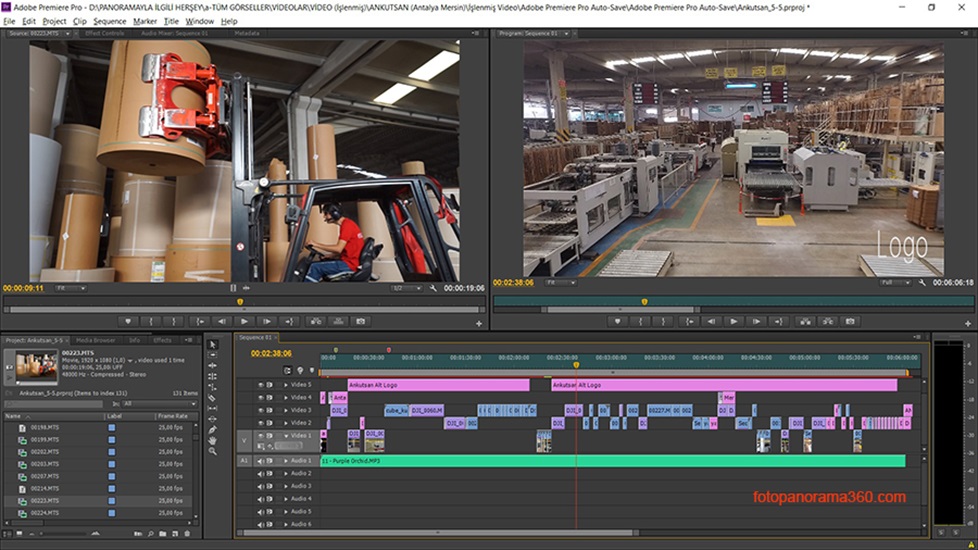Mute Audio 1 track speaker
Screen dimensions: 978x550
pyautogui.click(x=261, y=461)
